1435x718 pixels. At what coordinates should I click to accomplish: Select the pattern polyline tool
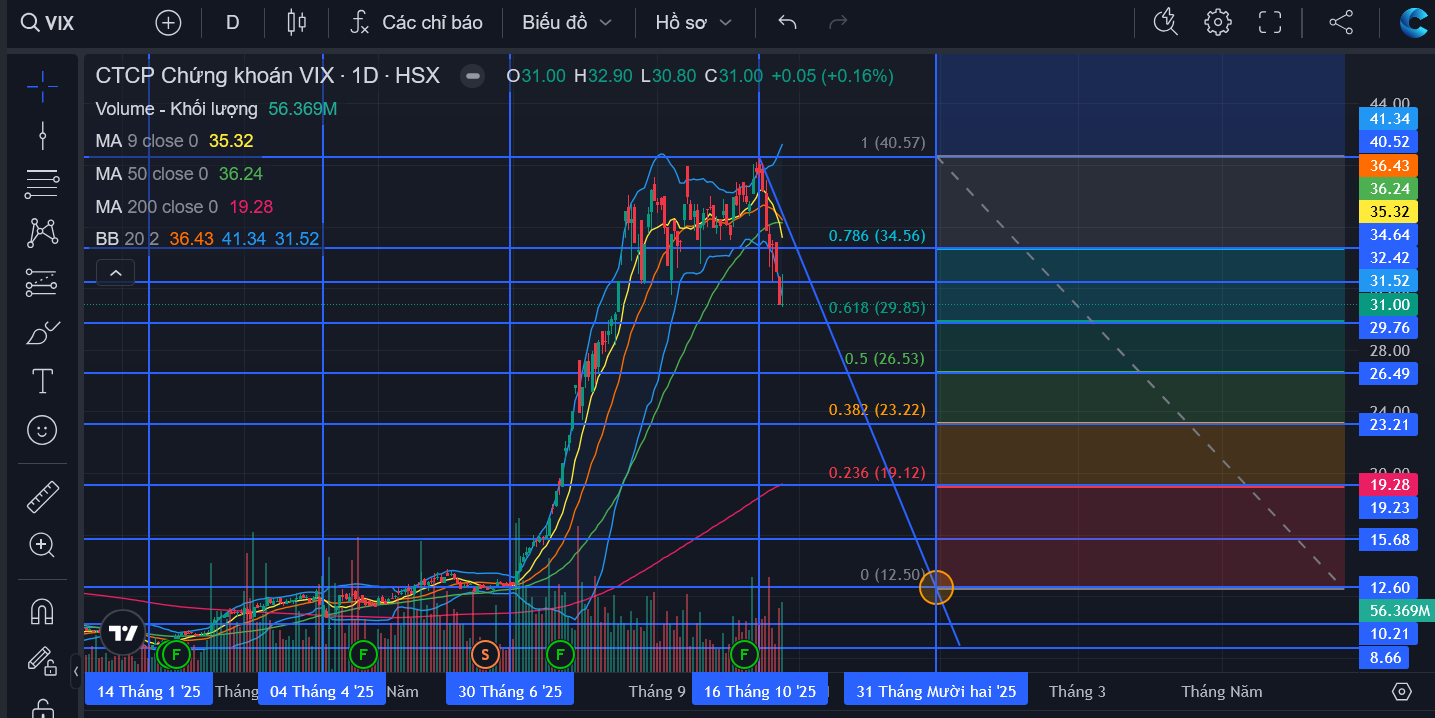pos(42,233)
